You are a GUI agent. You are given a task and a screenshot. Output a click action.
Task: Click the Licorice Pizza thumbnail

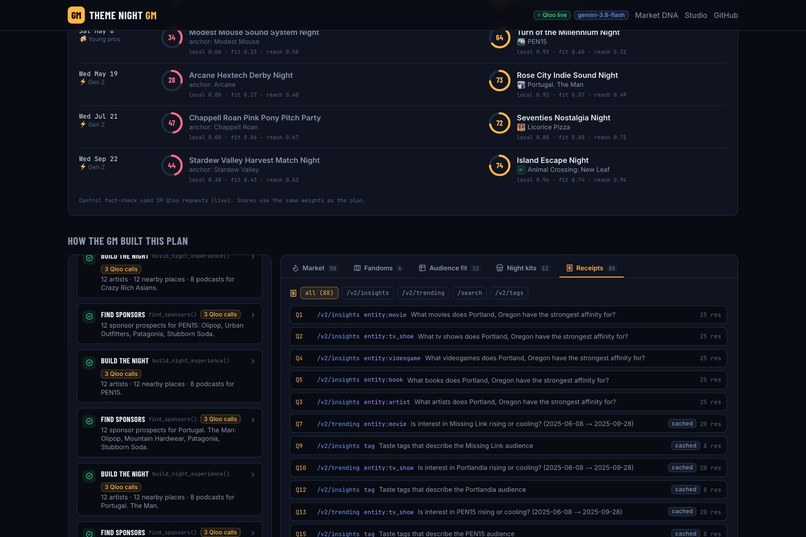click(521, 127)
